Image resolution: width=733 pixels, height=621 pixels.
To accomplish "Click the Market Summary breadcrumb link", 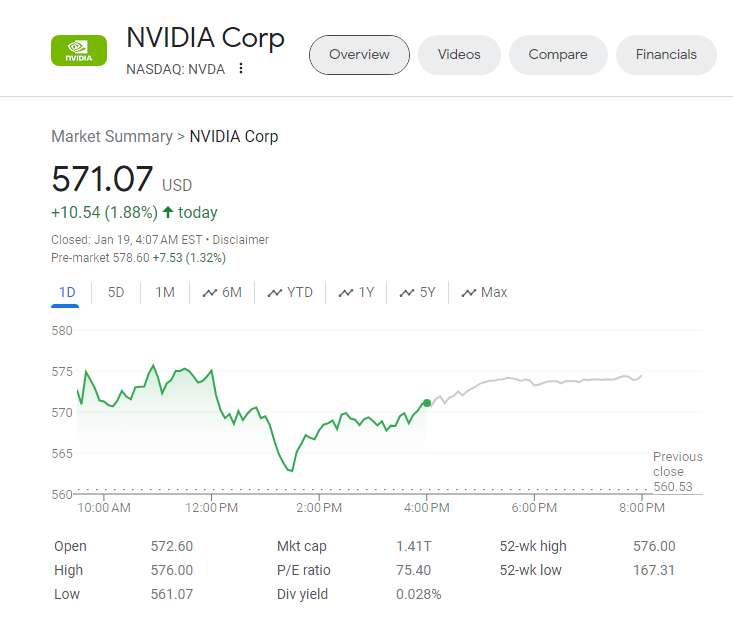I will point(111,136).
